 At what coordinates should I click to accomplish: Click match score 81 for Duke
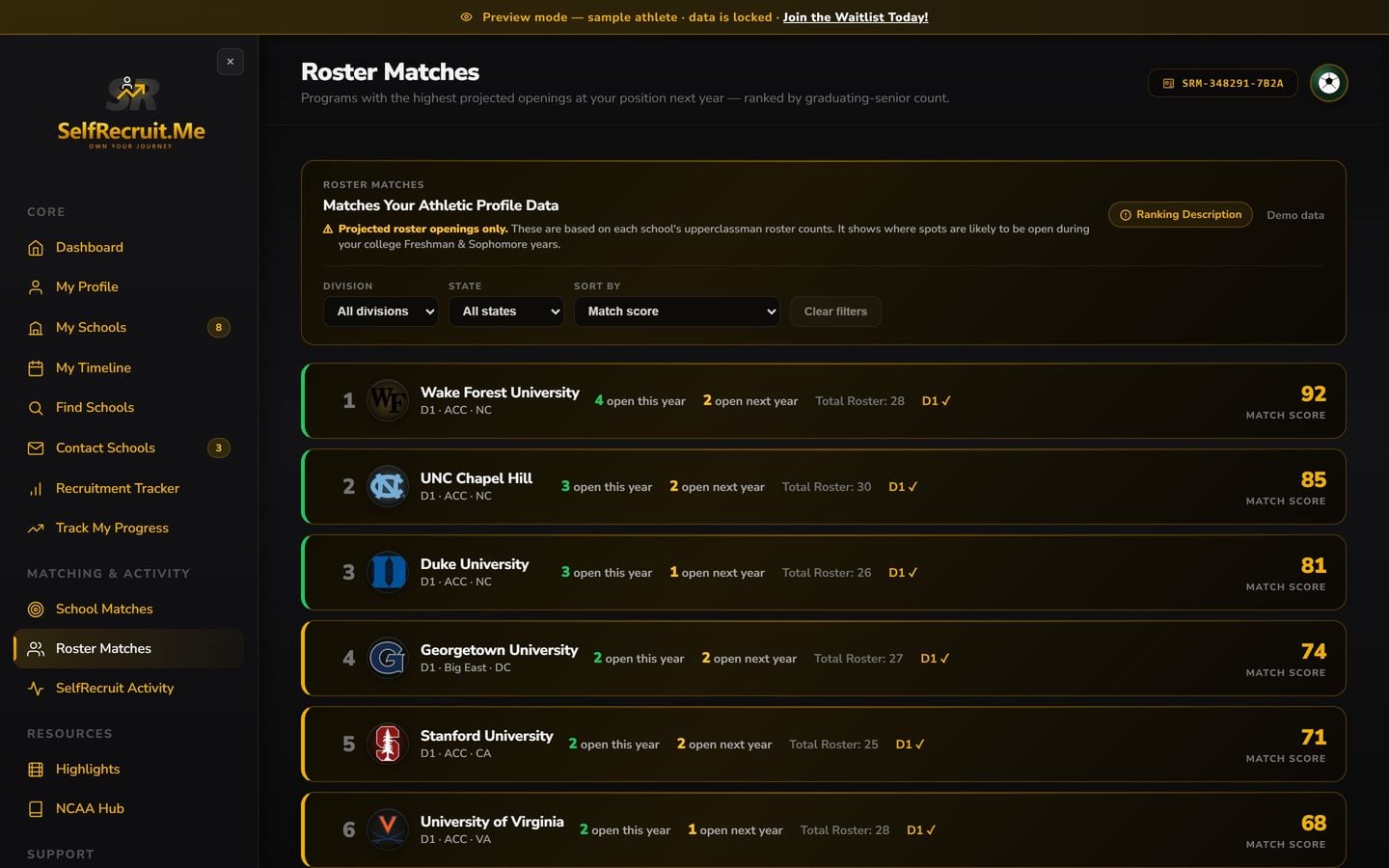(1313, 565)
